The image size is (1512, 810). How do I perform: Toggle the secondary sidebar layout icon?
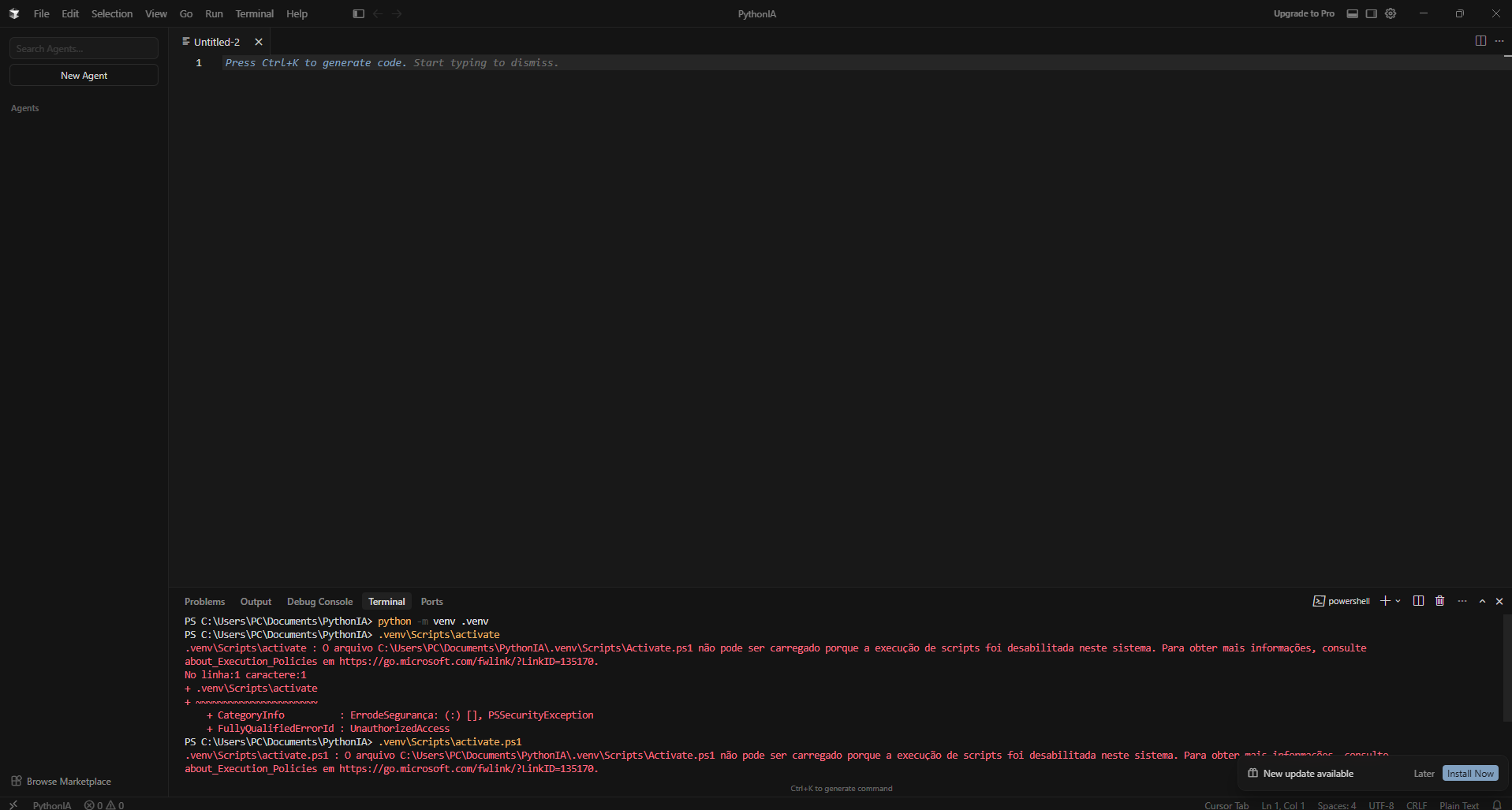pyautogui.click(x=1372, y=13)
